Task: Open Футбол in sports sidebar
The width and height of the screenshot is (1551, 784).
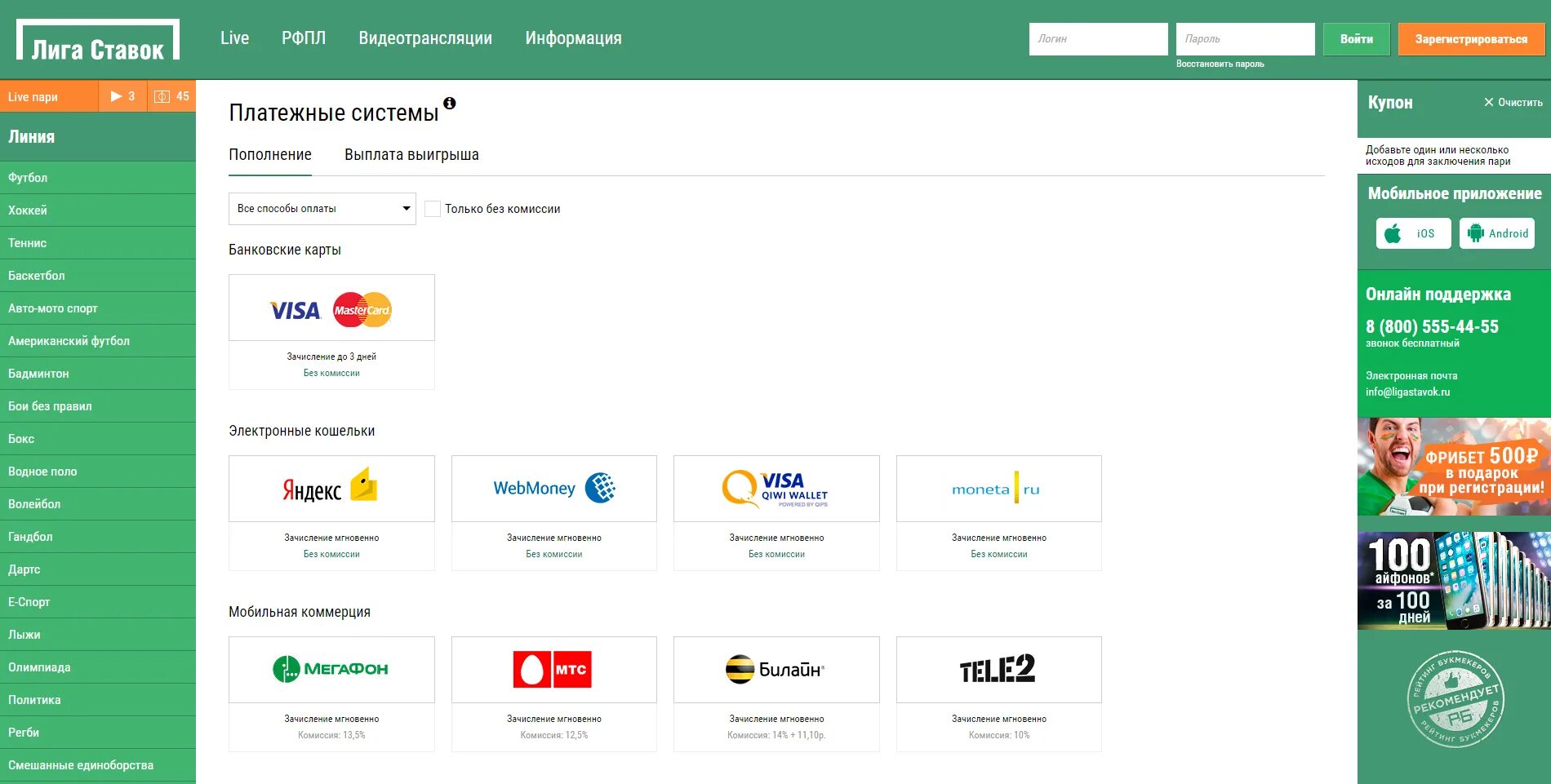Action: pyautogui.click(x=98, y=178)
